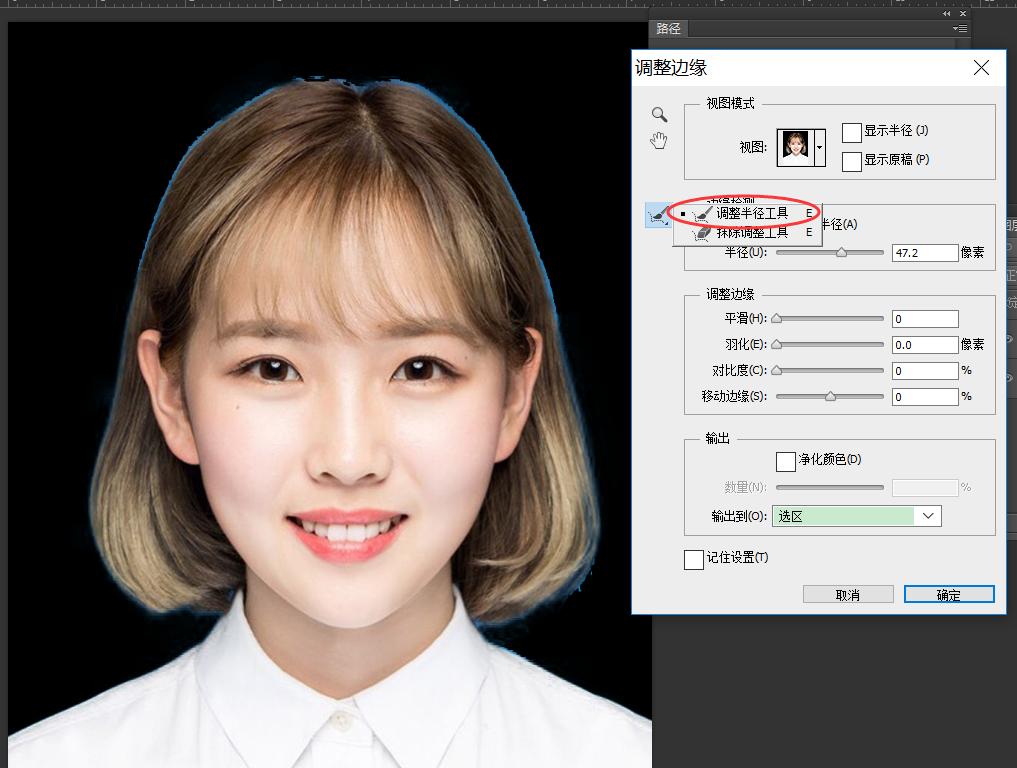Viewport: 1017px width, 768px height.
Task: Switch to the 路径 tab
Action: coord(668,28)
